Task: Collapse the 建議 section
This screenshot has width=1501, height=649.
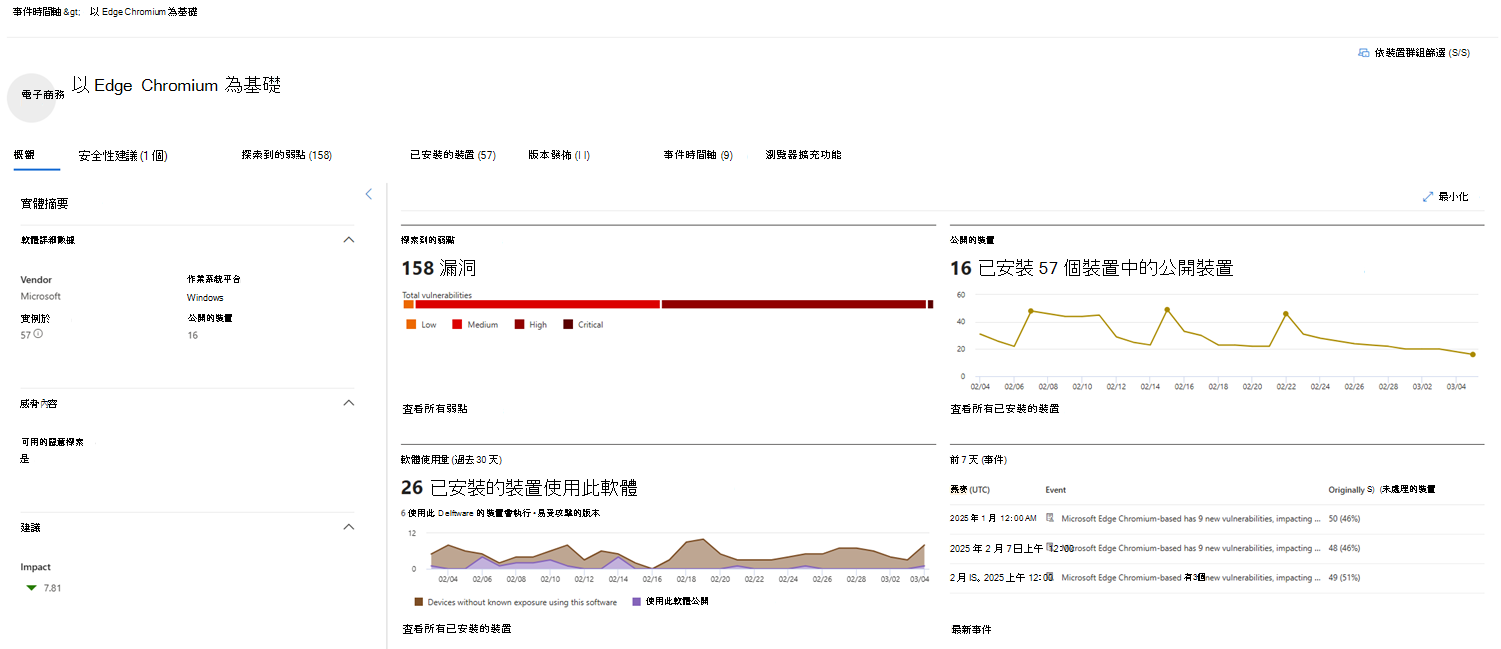Action: (x=349, y=527)
